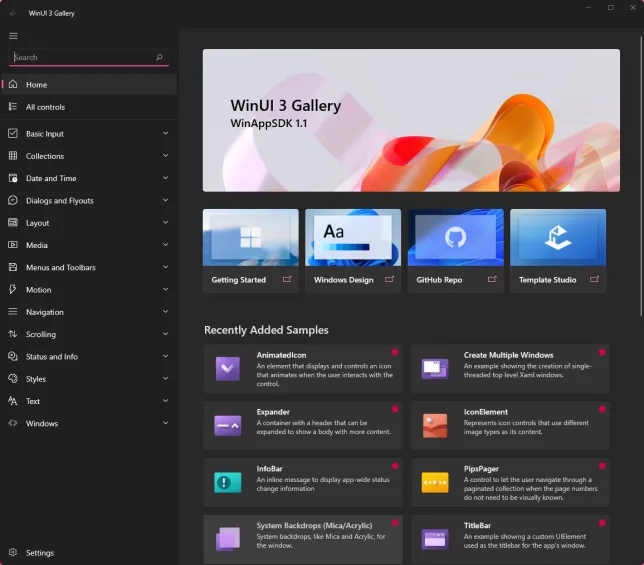Expand the Dialogs and Flyouts chevron
The image size is (644, 565).
click(x=165, y=201)
